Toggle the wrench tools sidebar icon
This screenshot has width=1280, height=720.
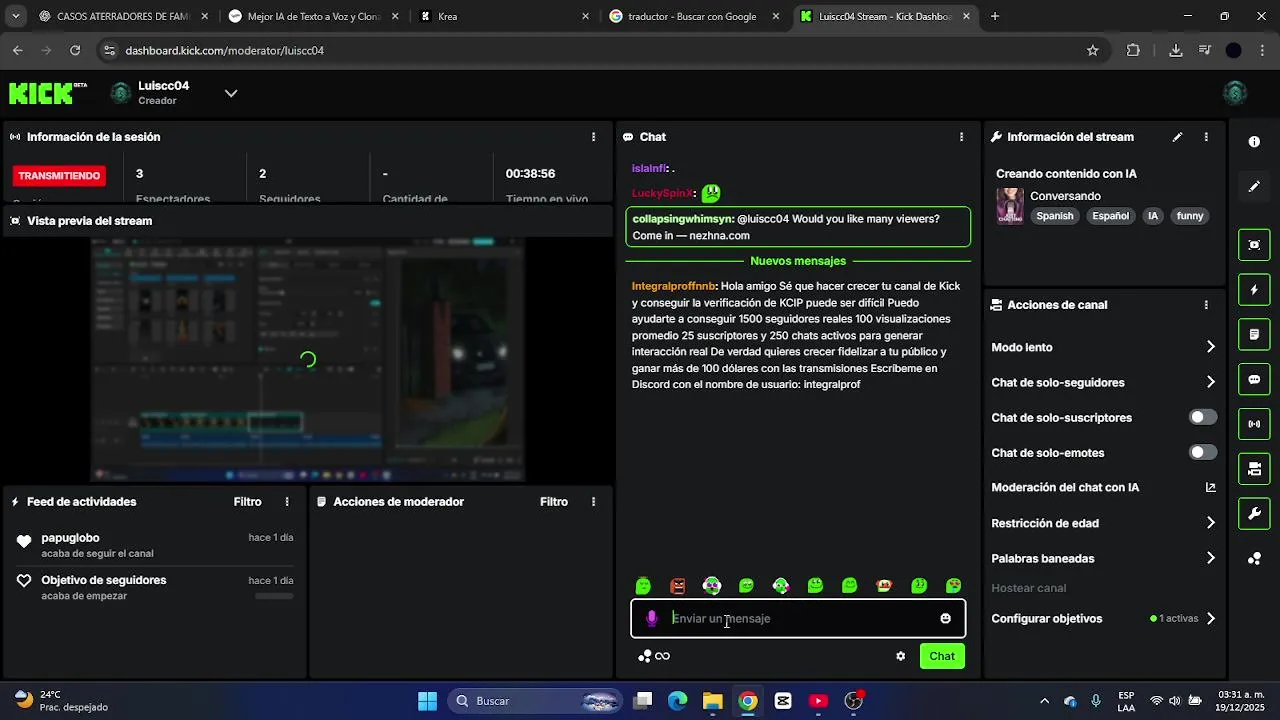[1254, 514]
